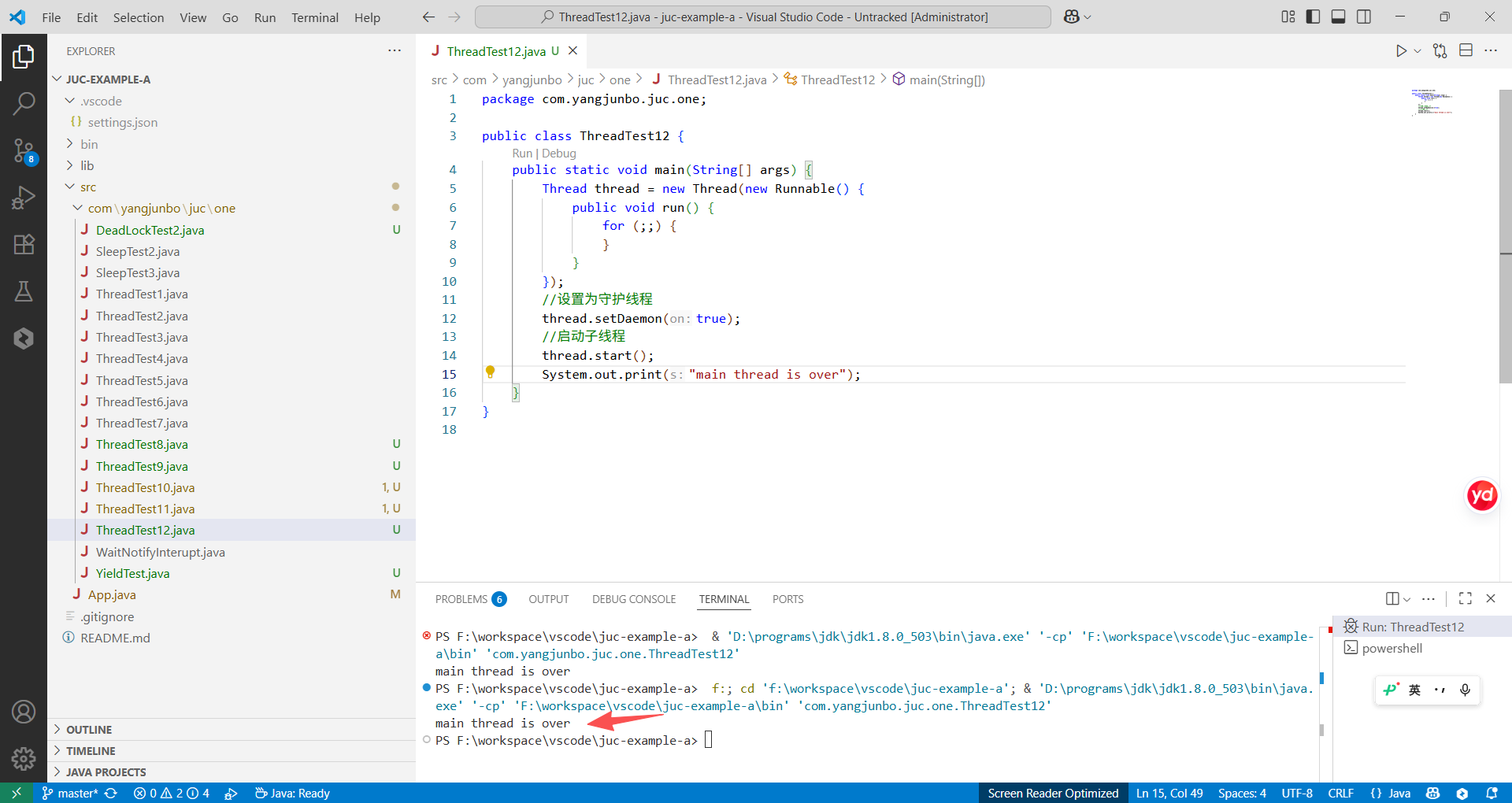Viewport: 1512px width, 803px height.
Task: Click the notifications bell in status bar
Action: (1492, 793)
